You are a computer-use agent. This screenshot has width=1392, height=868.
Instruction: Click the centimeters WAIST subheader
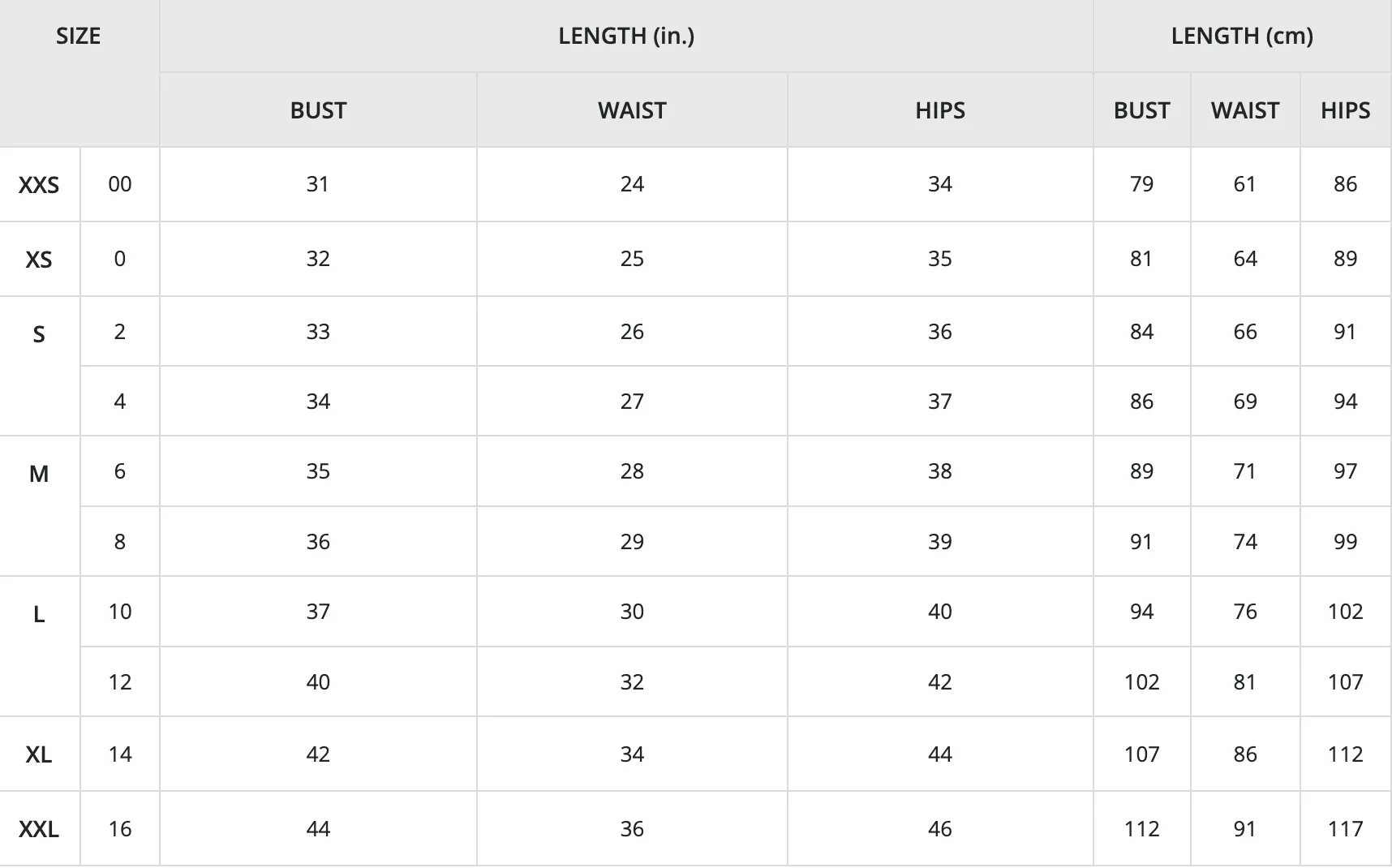(1245, 110)
